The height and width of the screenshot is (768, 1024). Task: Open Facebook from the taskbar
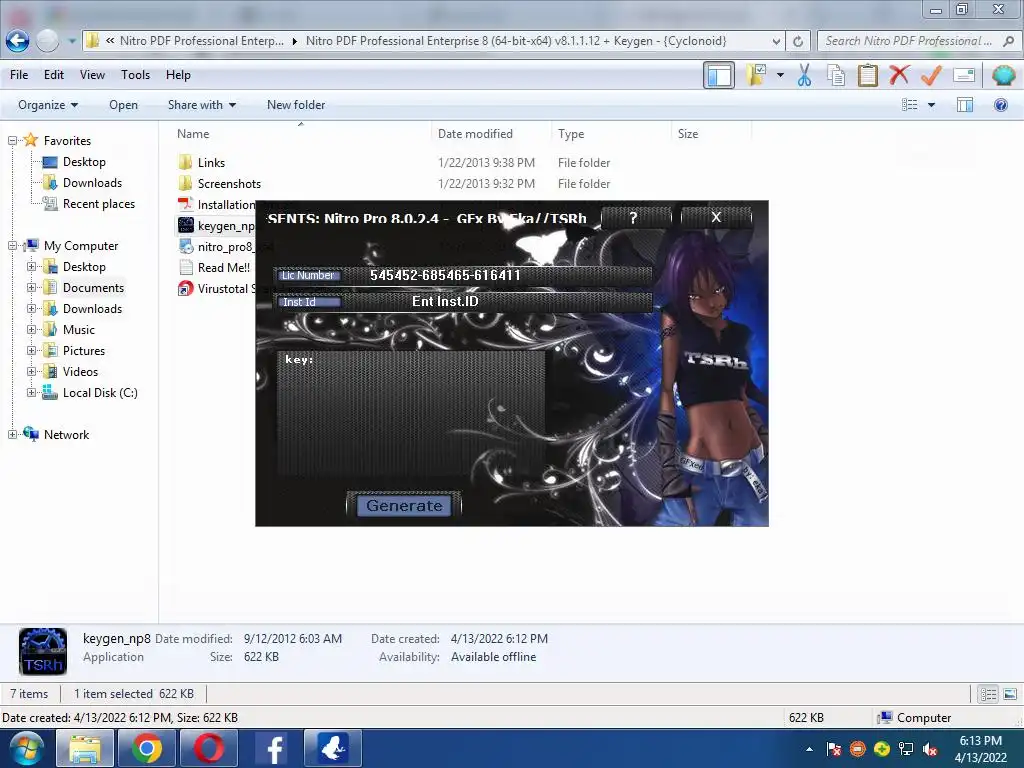tap(271, 748)
